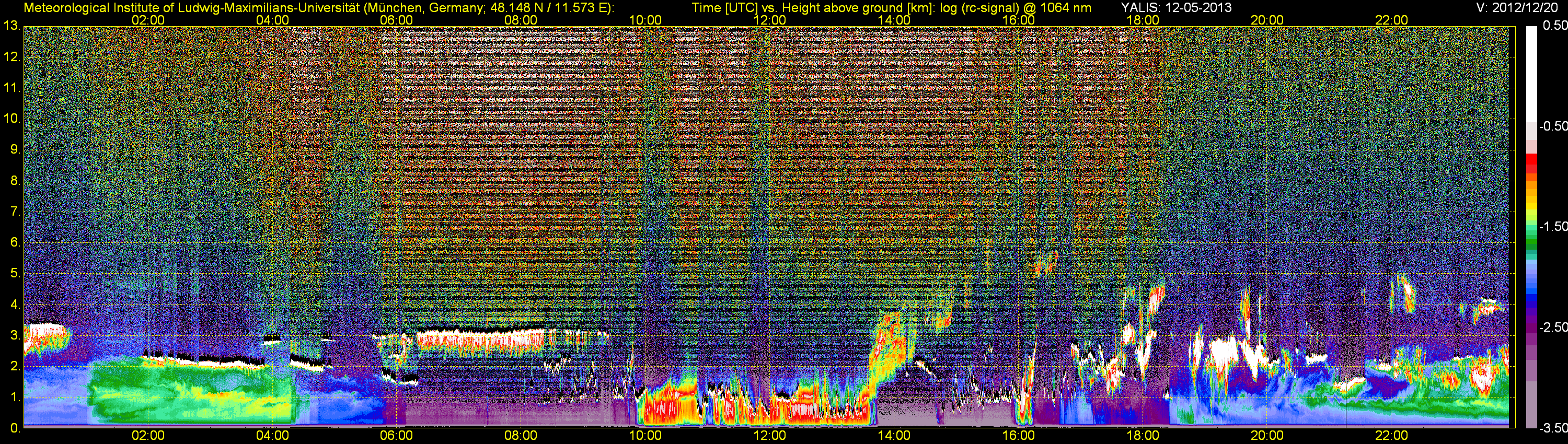Pick the green segment of the colorbar
Image resolution: width=1568 pixels, height=444 pixels.
[1531, 240]
